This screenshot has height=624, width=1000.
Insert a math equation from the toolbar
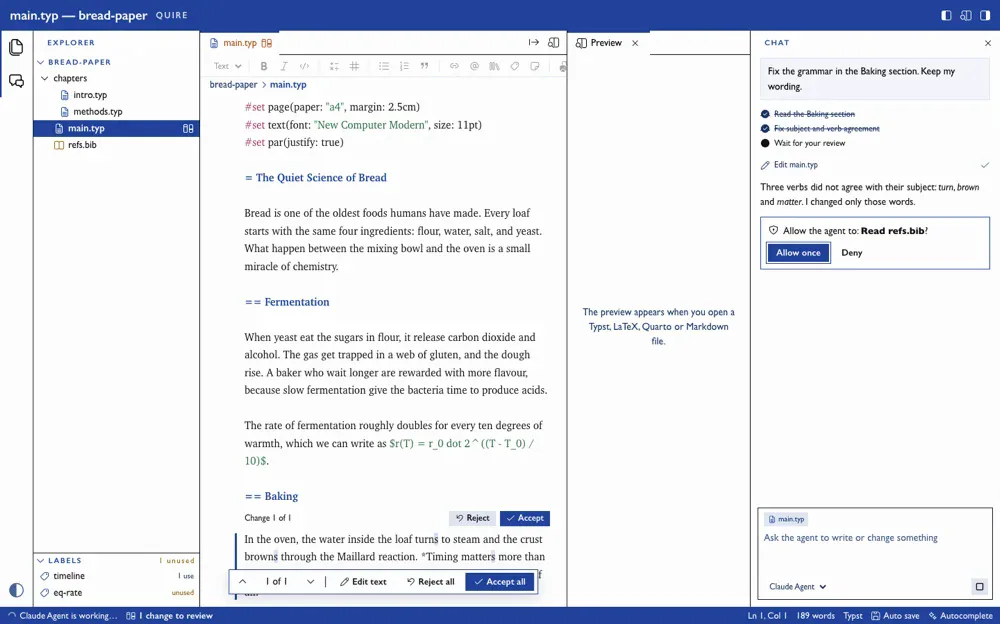pos(334,66)
